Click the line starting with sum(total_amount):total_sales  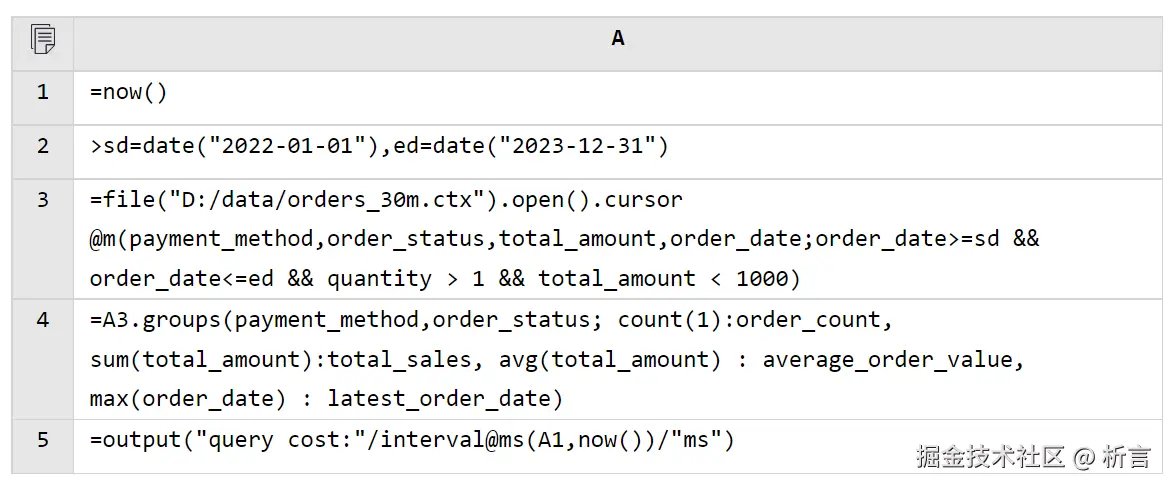click(x=557, y=359)
